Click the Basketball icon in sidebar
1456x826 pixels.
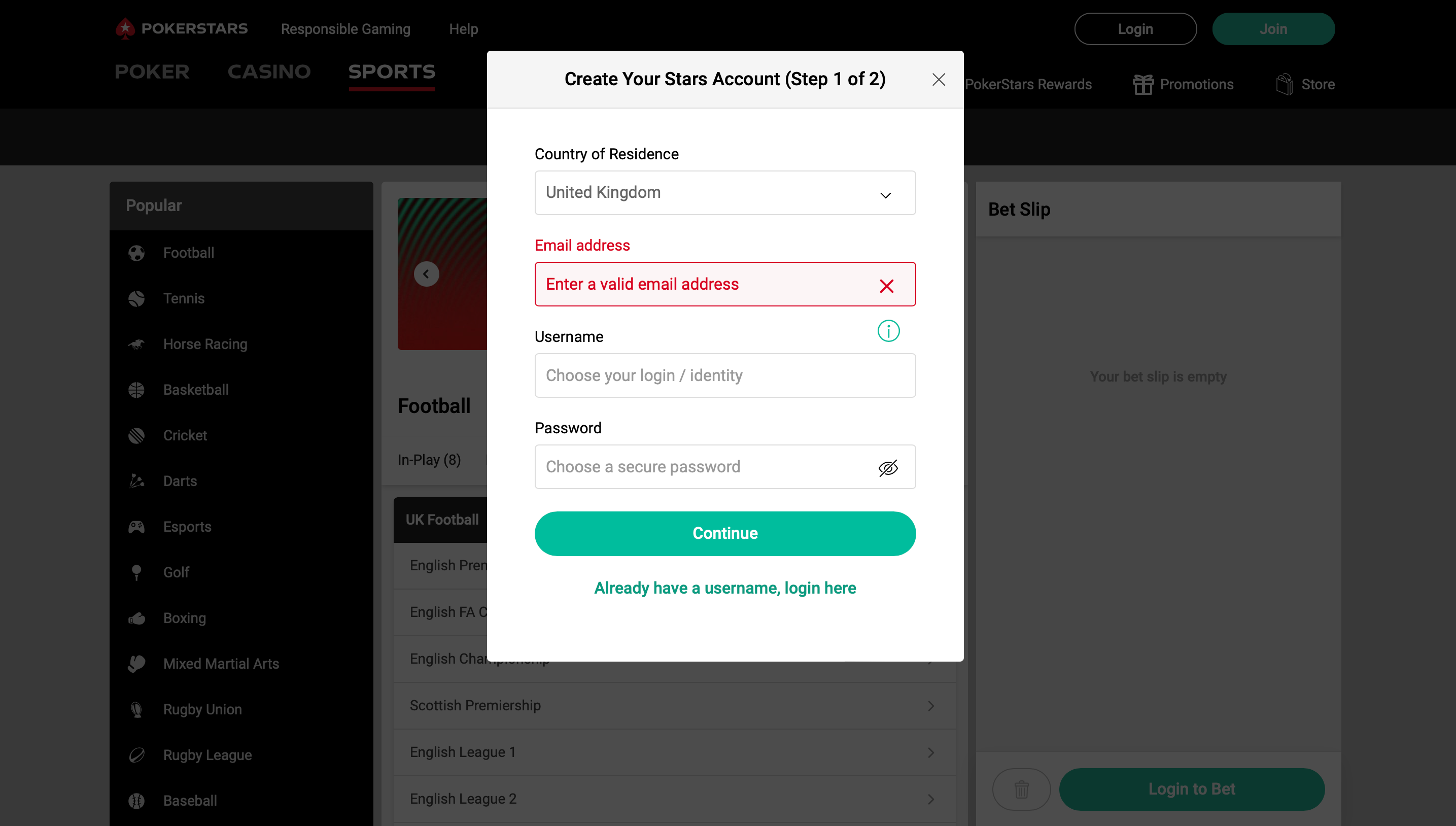(x=137, y=389)
